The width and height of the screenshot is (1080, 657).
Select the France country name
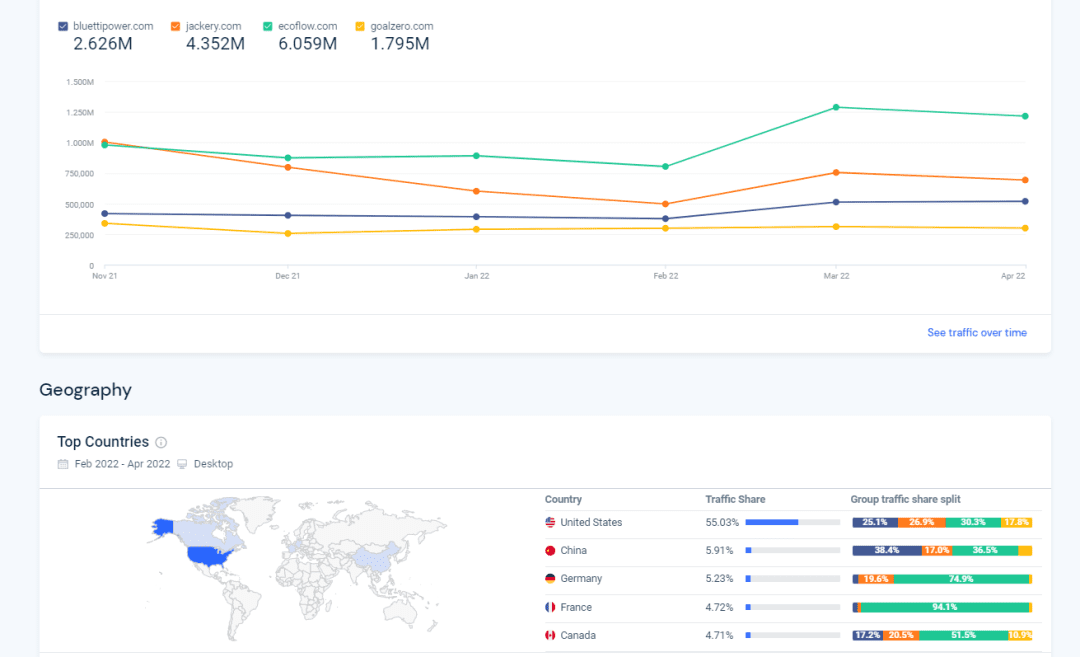click(x=576, y=607)
